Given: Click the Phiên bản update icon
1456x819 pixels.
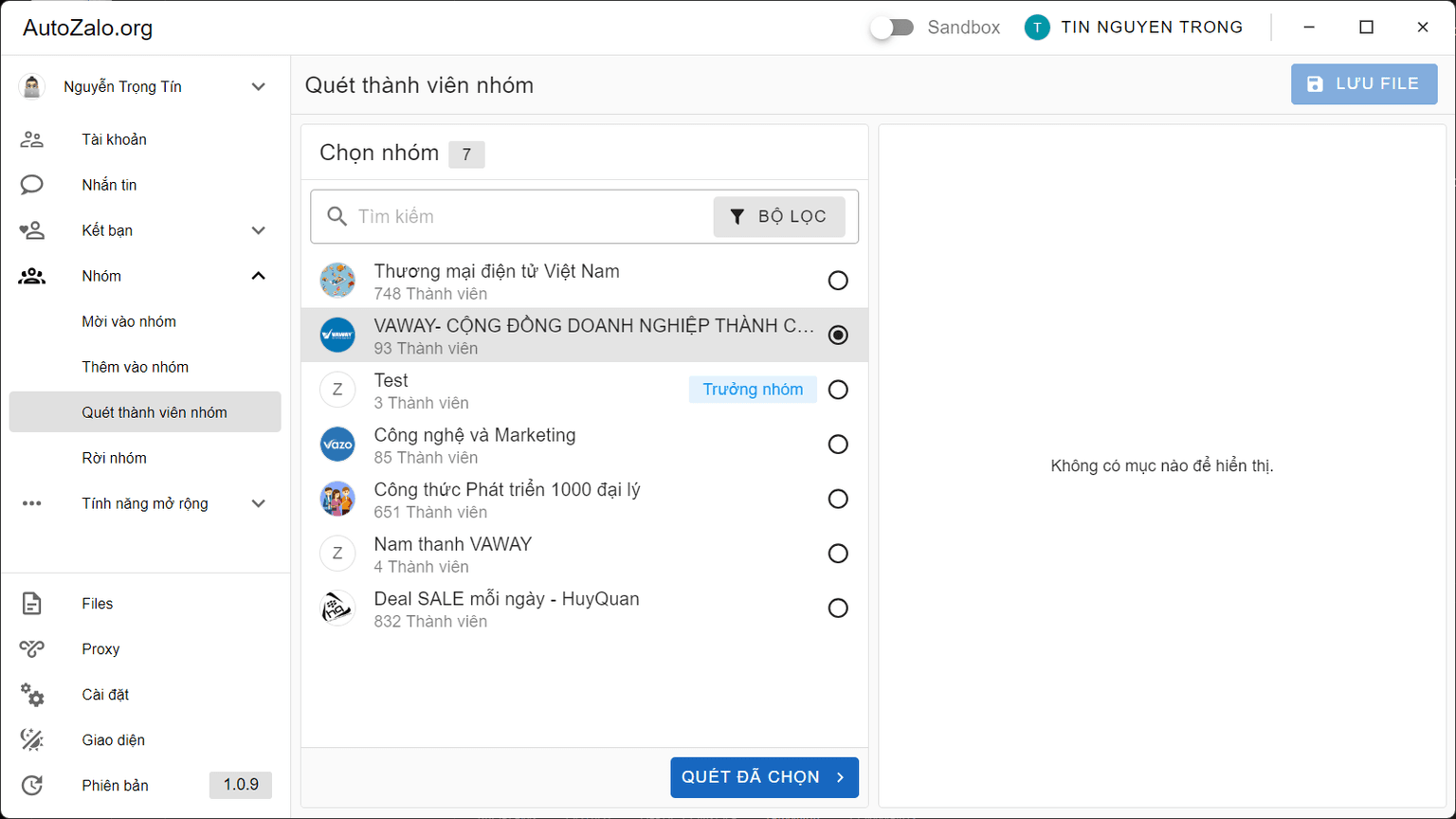Looking at the screenshot, I should [32, 786].
